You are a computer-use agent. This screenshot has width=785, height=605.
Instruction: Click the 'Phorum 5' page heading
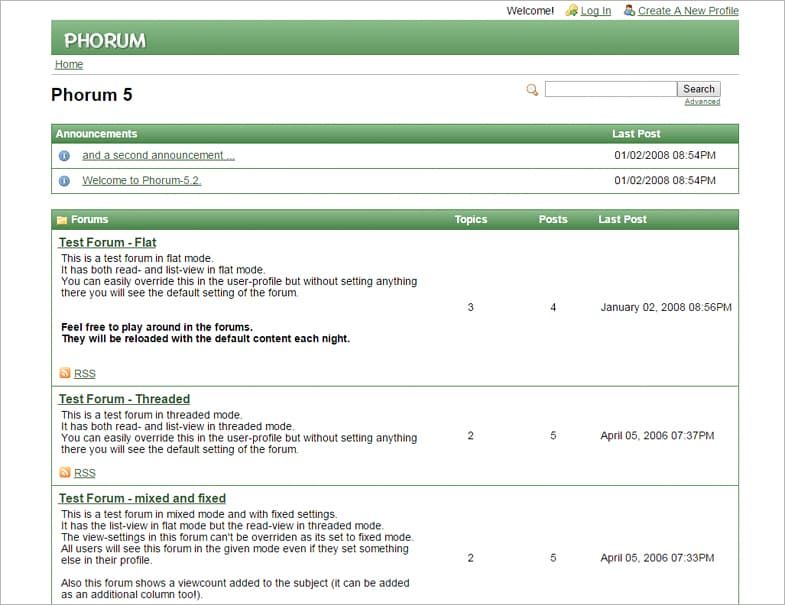[92, 95]
